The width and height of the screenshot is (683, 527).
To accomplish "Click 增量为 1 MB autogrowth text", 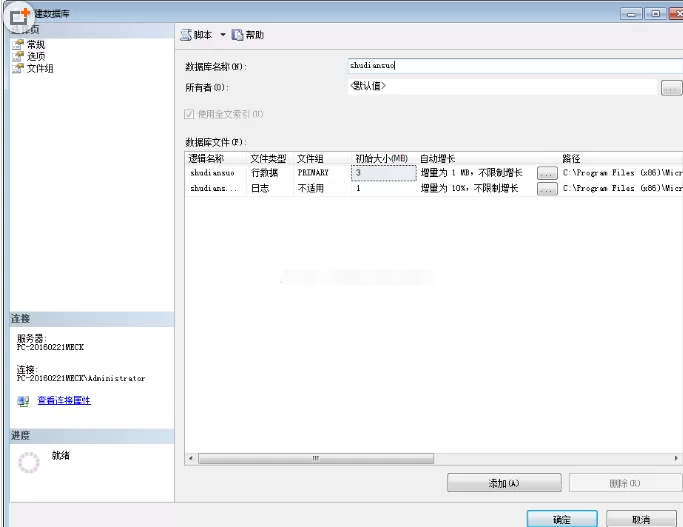I will (471, 173).
